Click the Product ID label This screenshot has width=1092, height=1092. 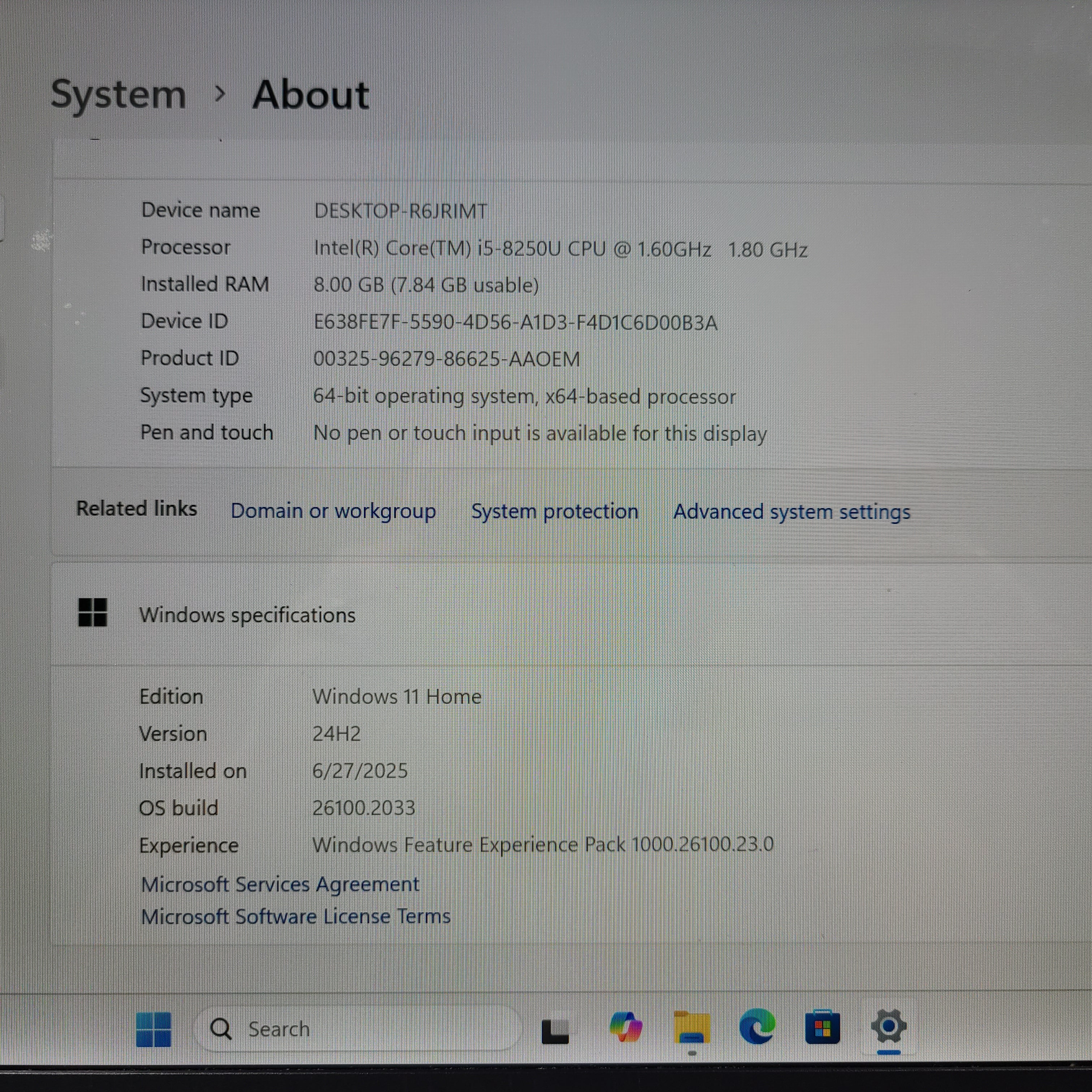(190, 358)
